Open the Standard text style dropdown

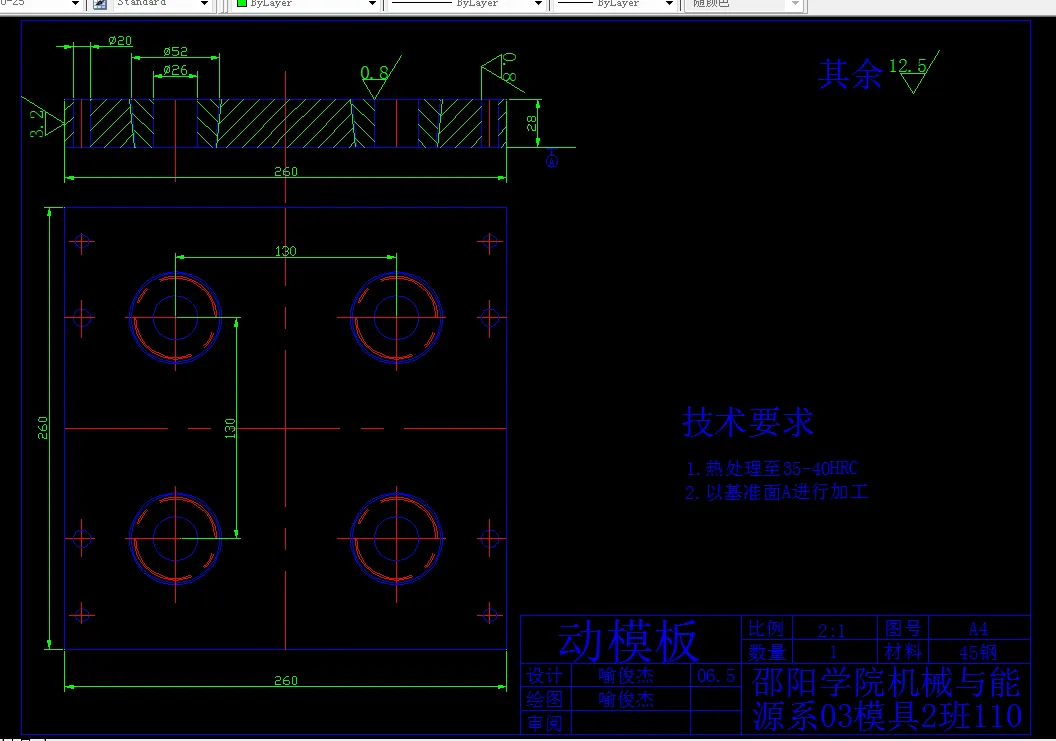(x=204, y=4)
